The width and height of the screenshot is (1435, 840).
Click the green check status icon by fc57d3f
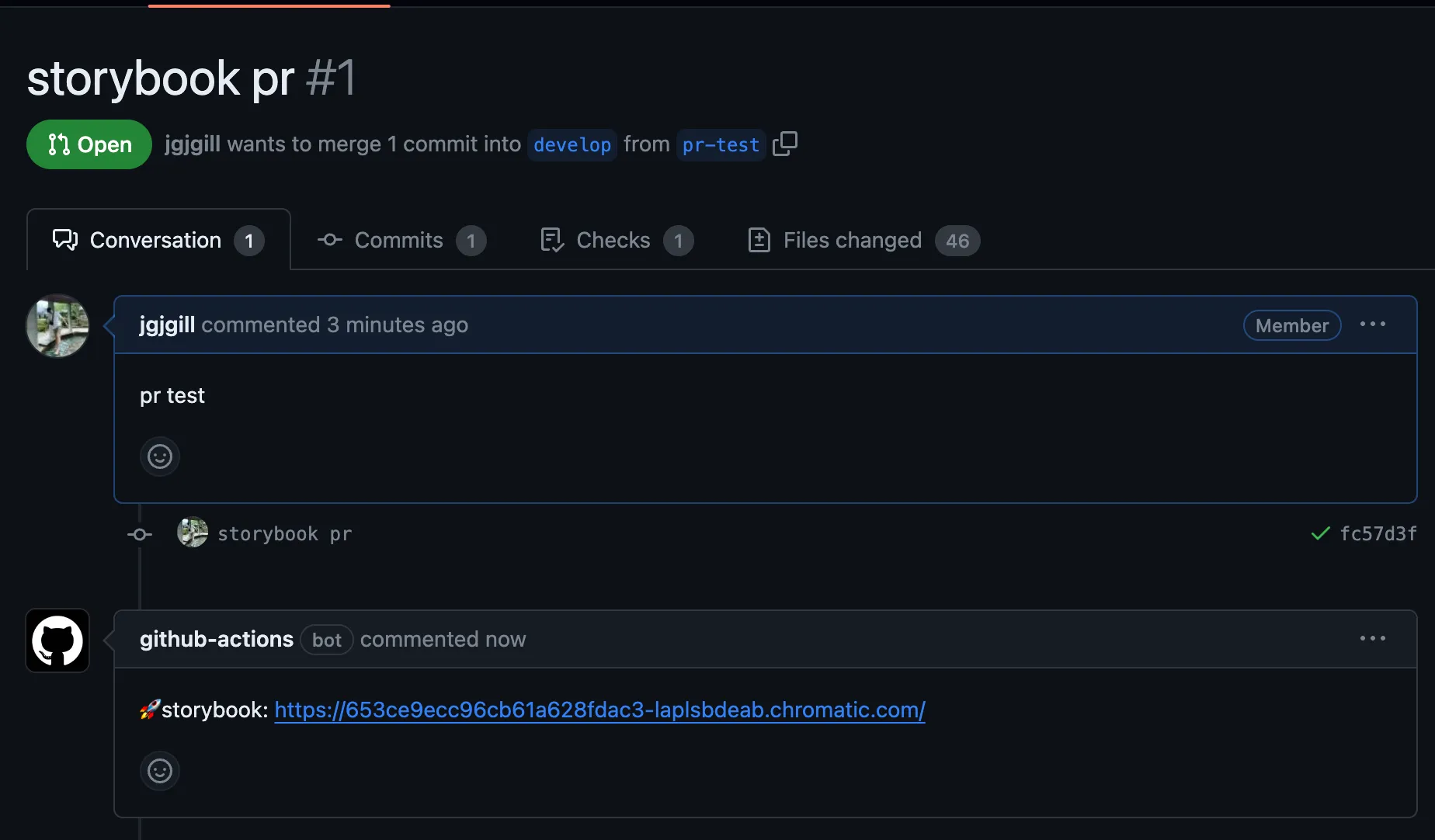click(x=1320, y=533)
